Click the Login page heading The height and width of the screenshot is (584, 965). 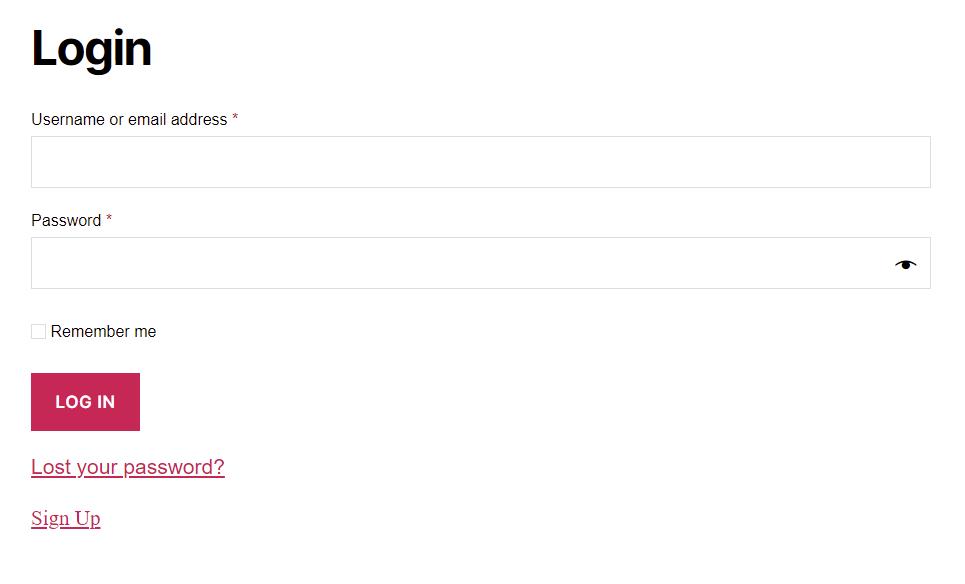pos(91,49)
